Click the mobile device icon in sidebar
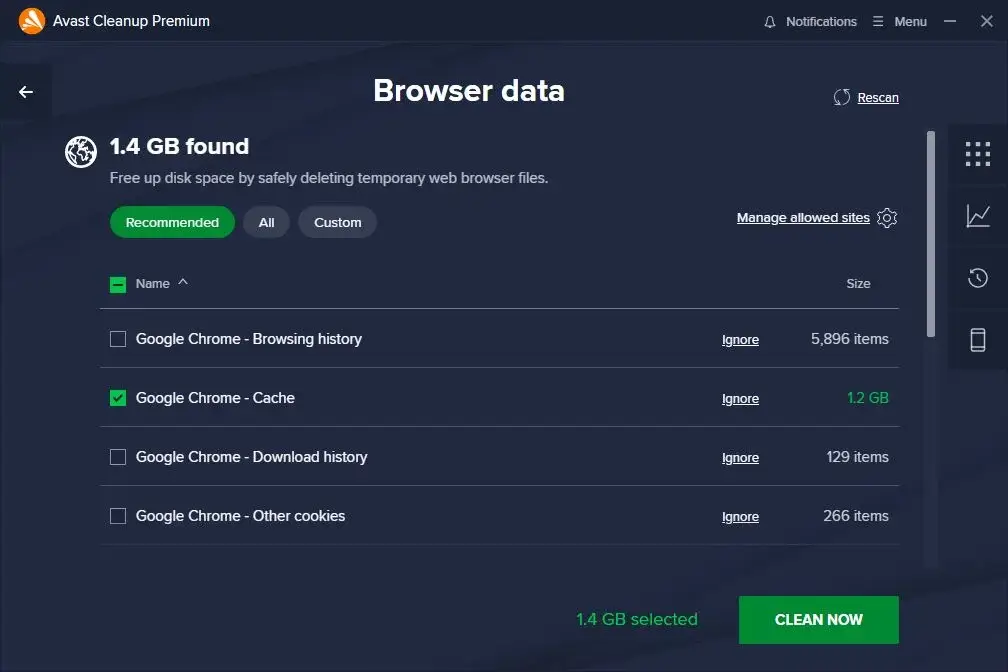This screenshot has height=672, width=1008. 978,340
